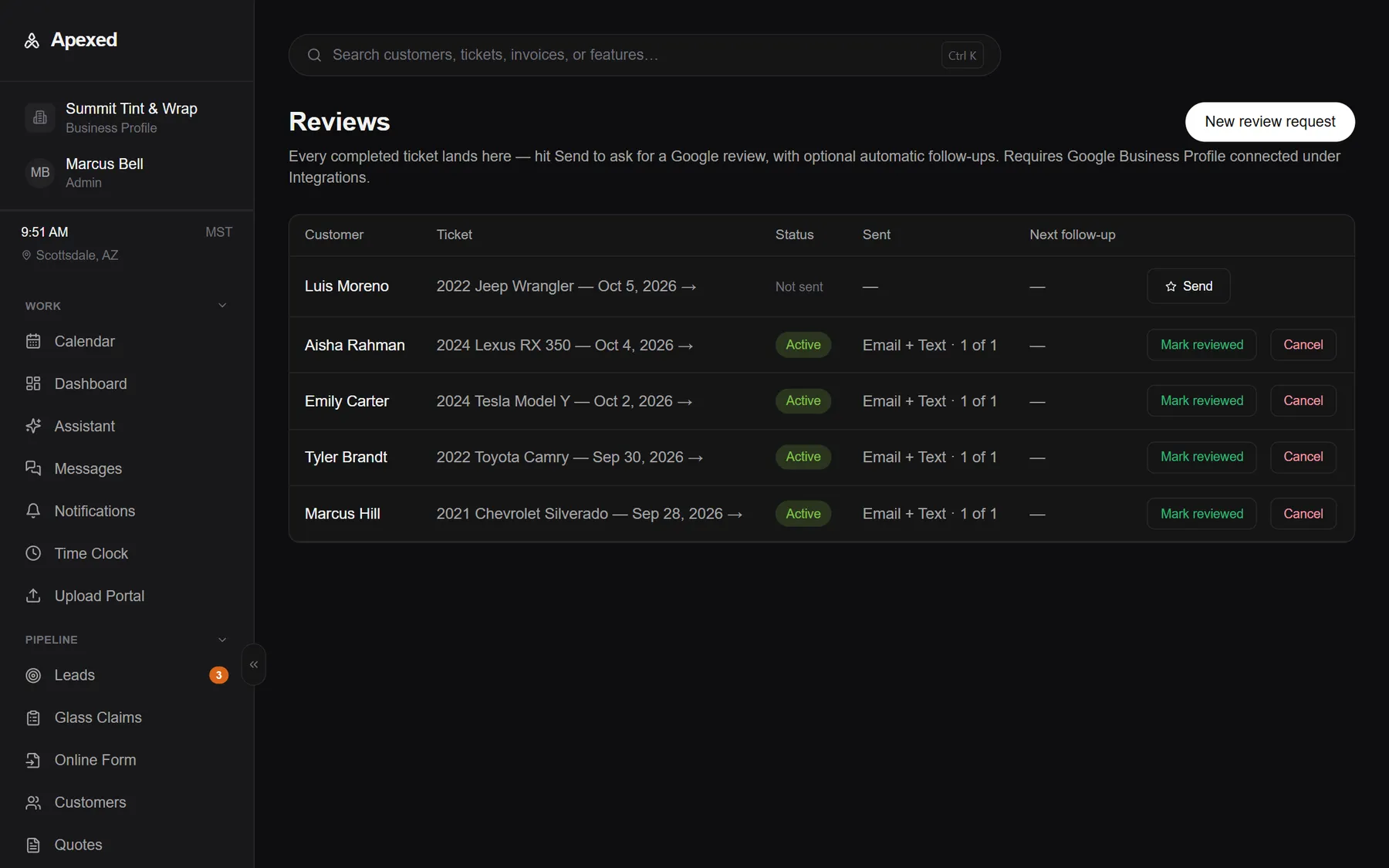The width and height of the screenshot is (1389, 868).
Task: Mark Emily Carter's request as reviewed
Action: tap(1201, 400)
